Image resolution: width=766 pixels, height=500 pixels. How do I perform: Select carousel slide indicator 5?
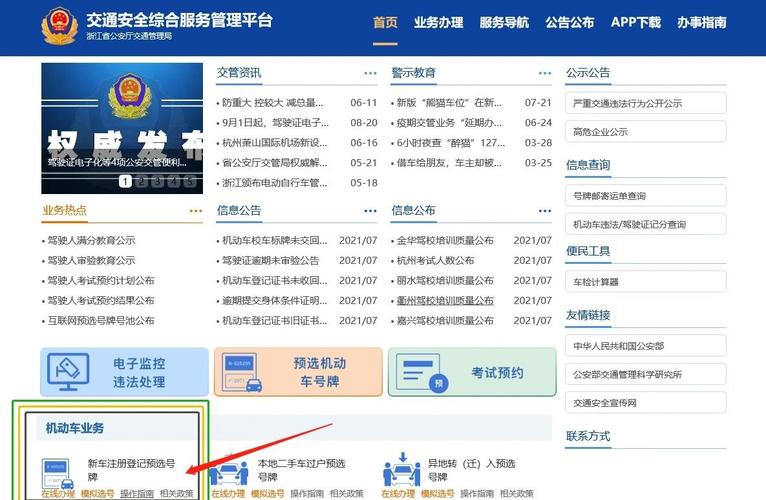(x=190, y=181)
